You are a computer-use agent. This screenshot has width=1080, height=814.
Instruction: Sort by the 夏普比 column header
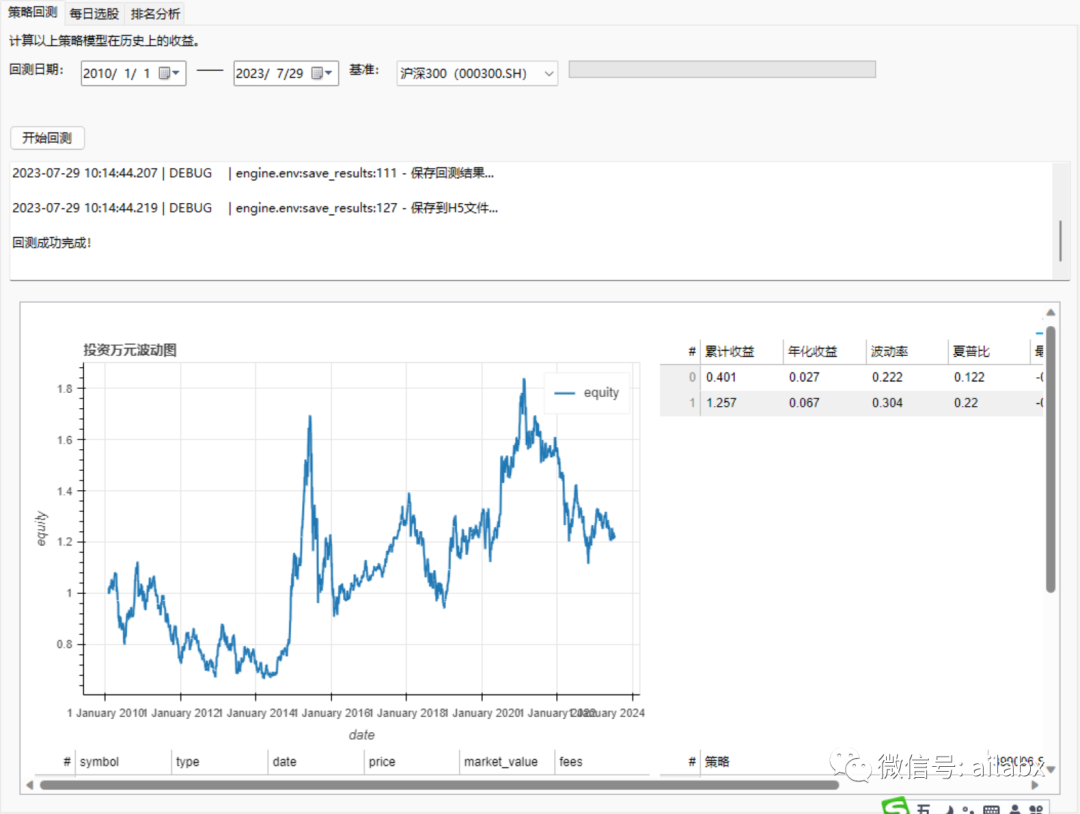989,351
